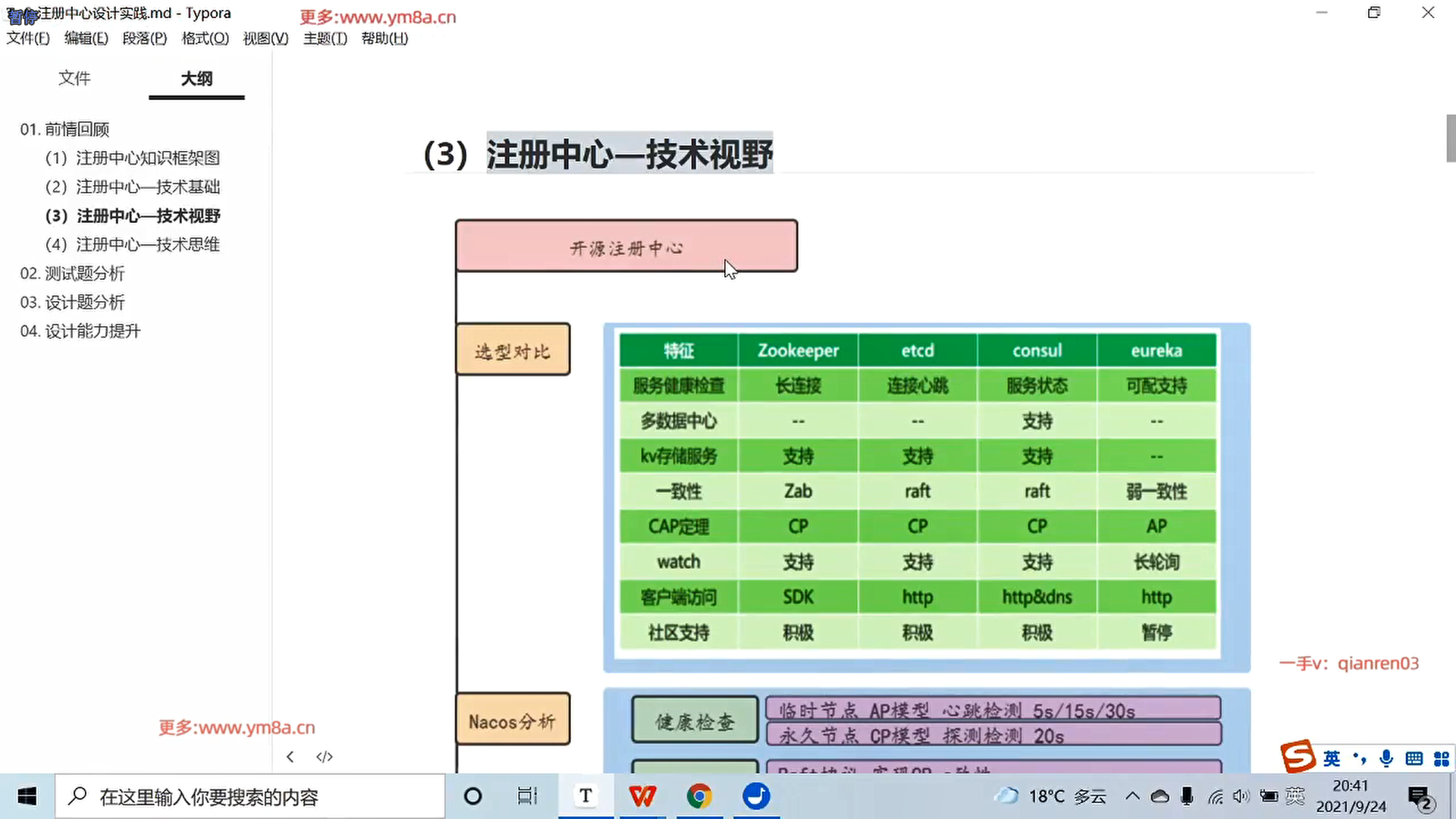1456x819 pixels.
Task: Switch to the 文件 sidebar tab
Action: 74,78
